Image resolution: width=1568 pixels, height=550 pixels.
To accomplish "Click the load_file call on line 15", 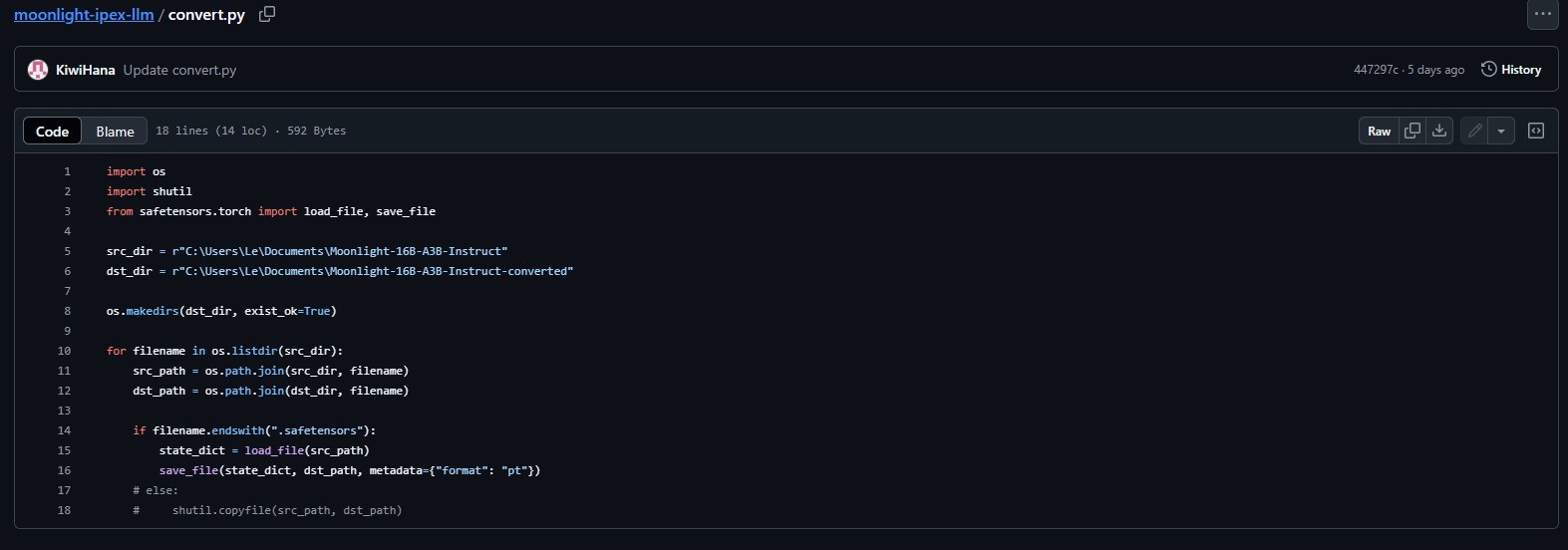I will point(273,450).
